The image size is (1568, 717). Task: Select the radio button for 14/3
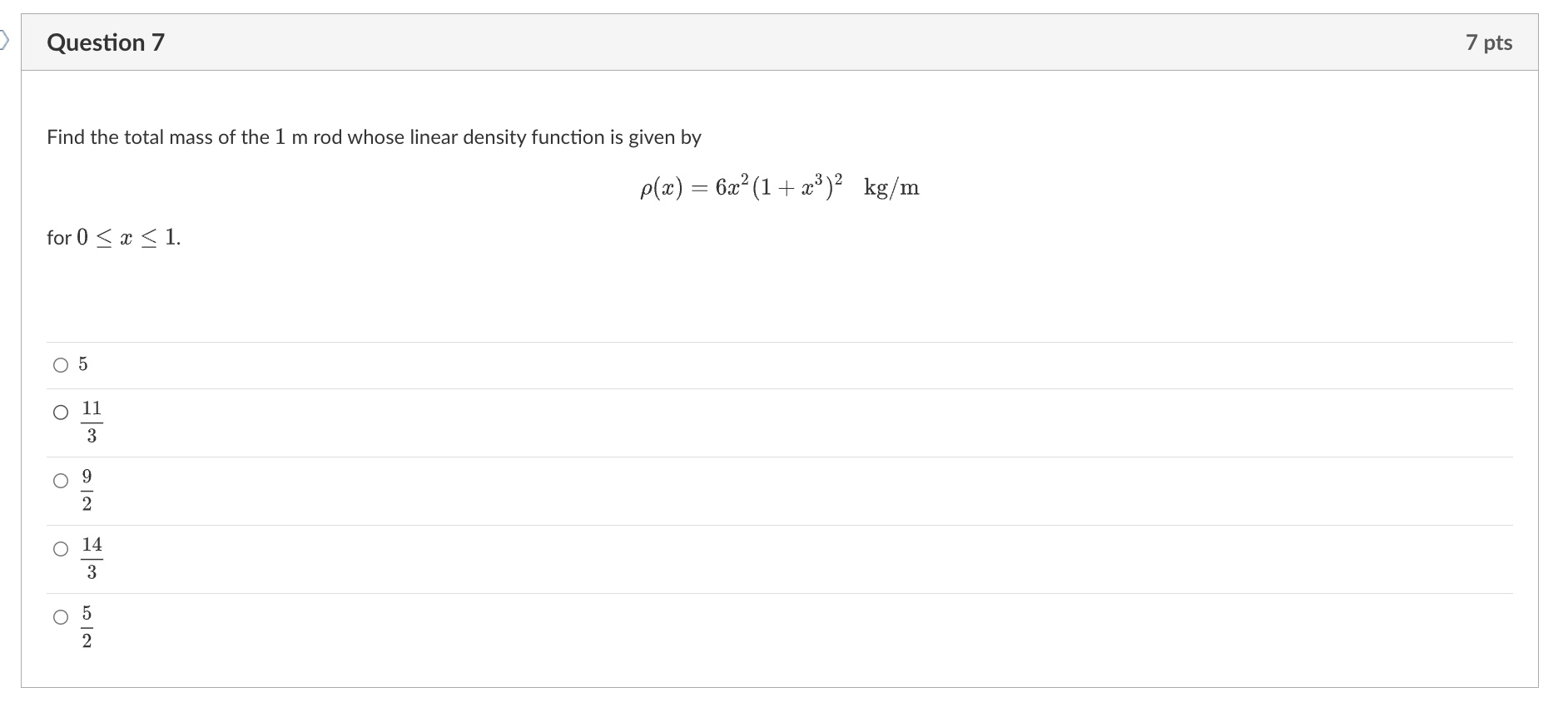pyautogui.click(x=60, y=547)
